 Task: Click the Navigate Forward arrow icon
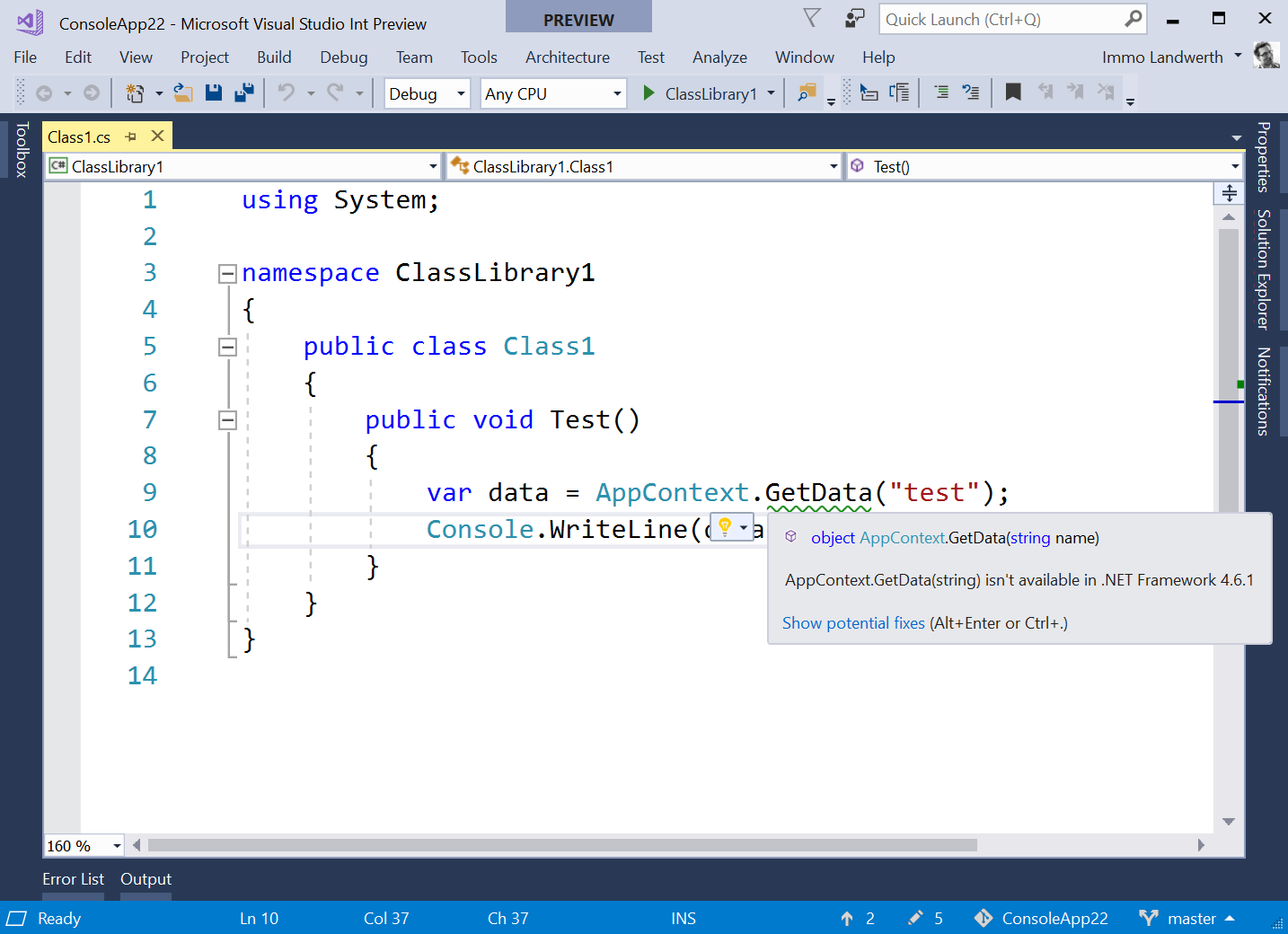[x=91, y=93]
